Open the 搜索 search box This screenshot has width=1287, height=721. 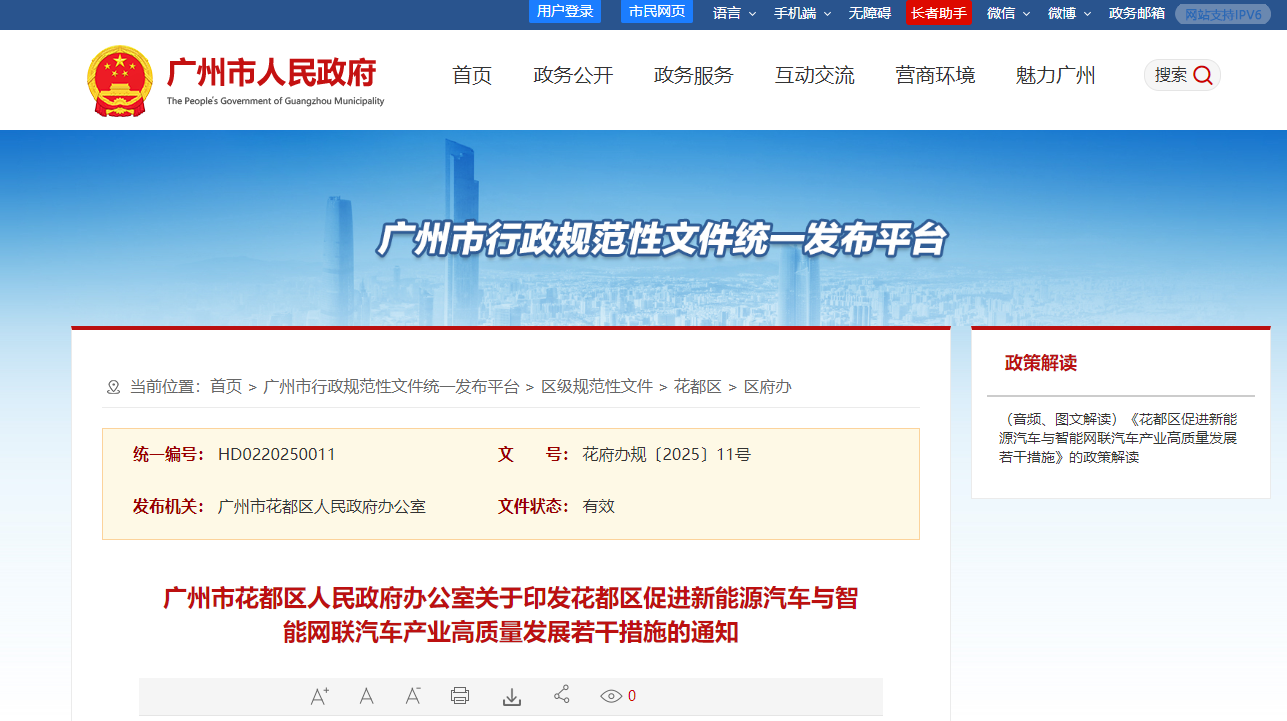pos(1182,75)
